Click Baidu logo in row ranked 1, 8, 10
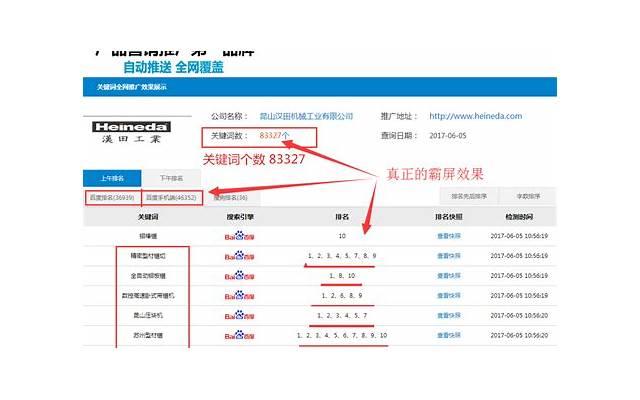Viewport: 640px width, 400px height. [x=239, y=276]
